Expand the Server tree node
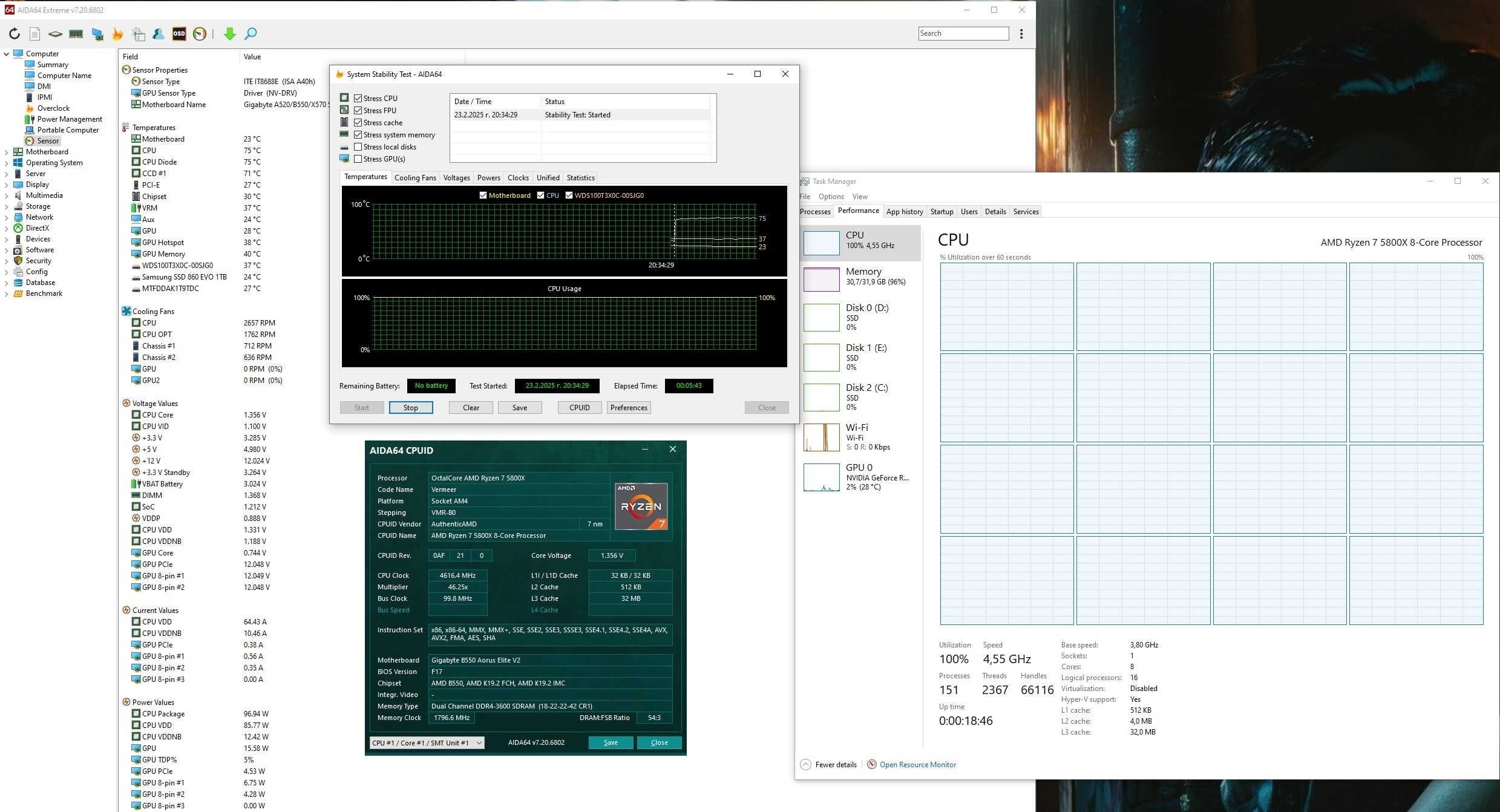Viewport: 1500px width, 812px height. 7,174
